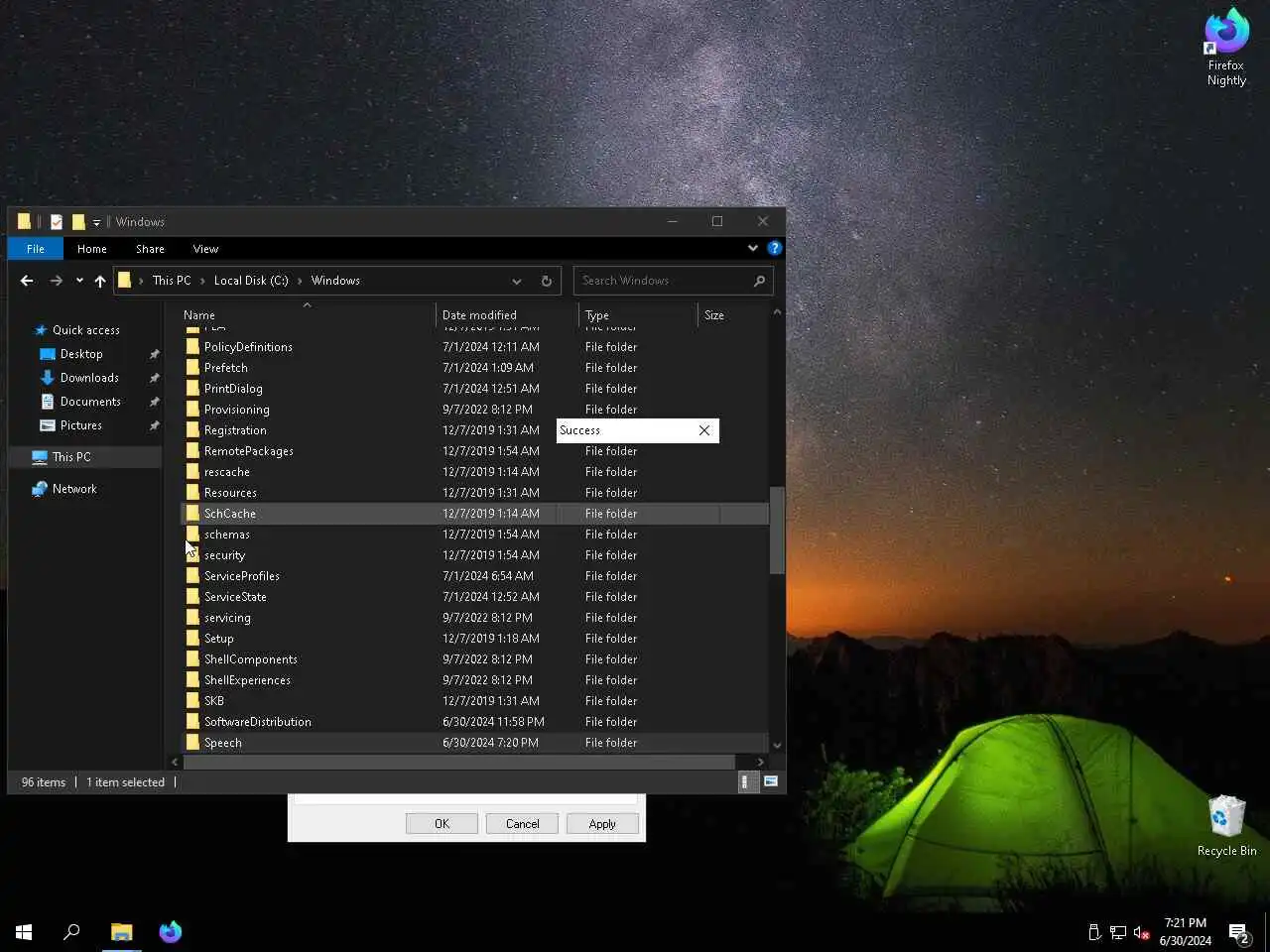The image size is (1270, 952).
Task: Switch to the View ribbon tab
Action: pos(205,249)
